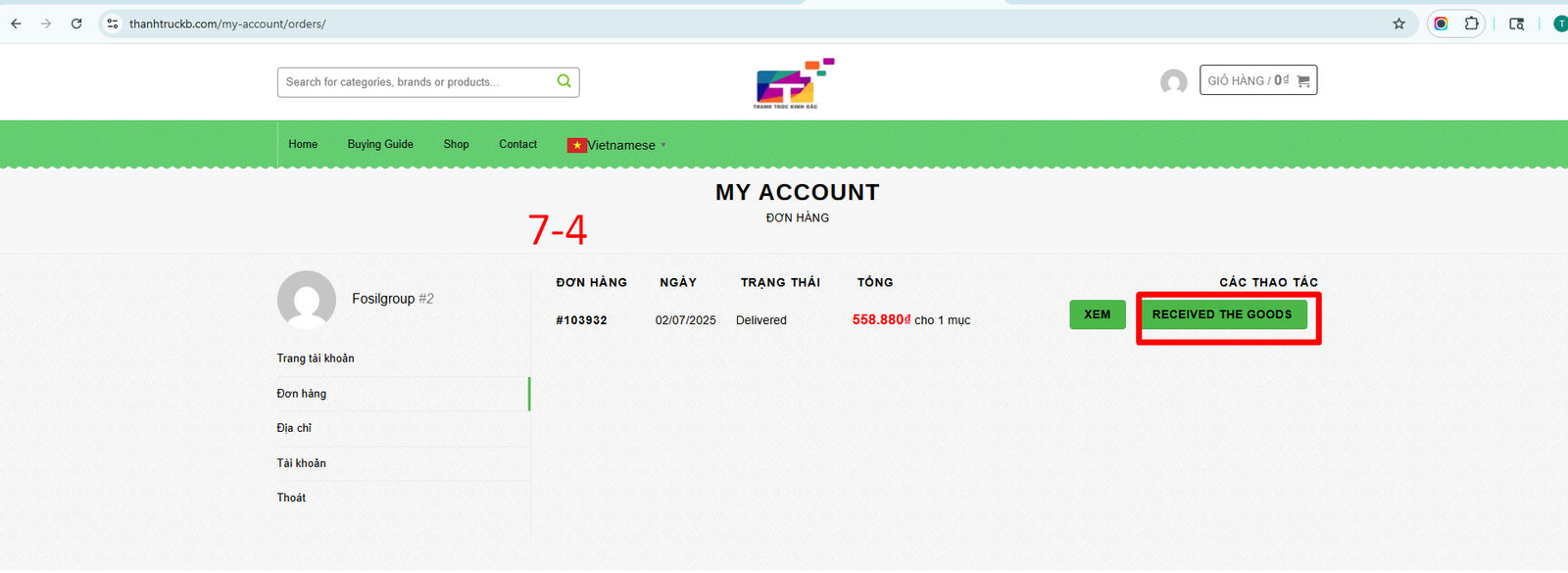Viewport: 1568px width, 573px height.
Task: Click the shopping cart icon
Action: point(1303,81)
